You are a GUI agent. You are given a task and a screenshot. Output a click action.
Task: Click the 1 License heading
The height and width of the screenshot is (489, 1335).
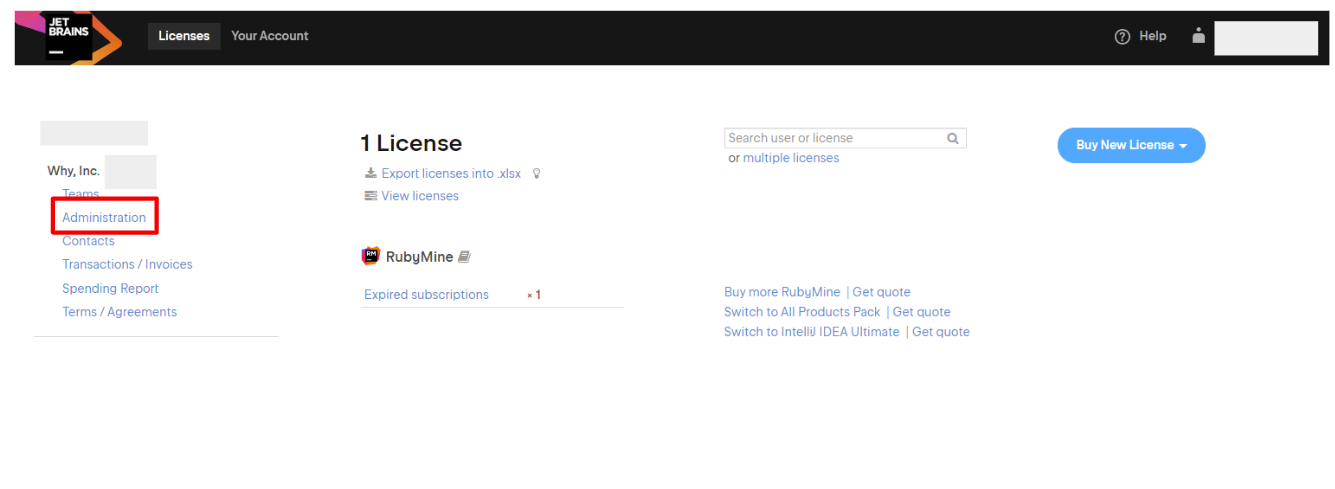point(411,144)
